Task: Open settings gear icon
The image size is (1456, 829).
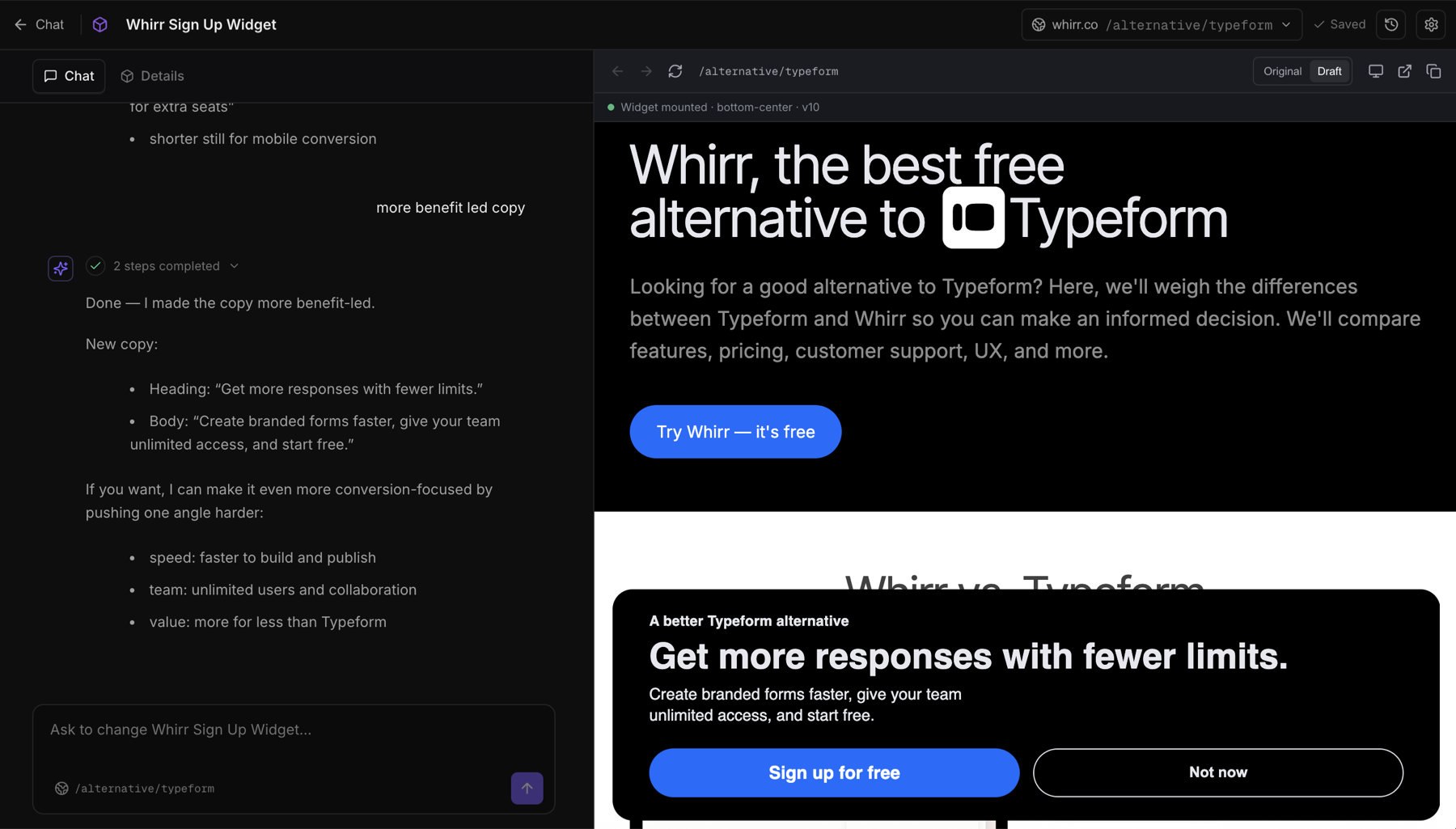Action: pos(1431,25)
